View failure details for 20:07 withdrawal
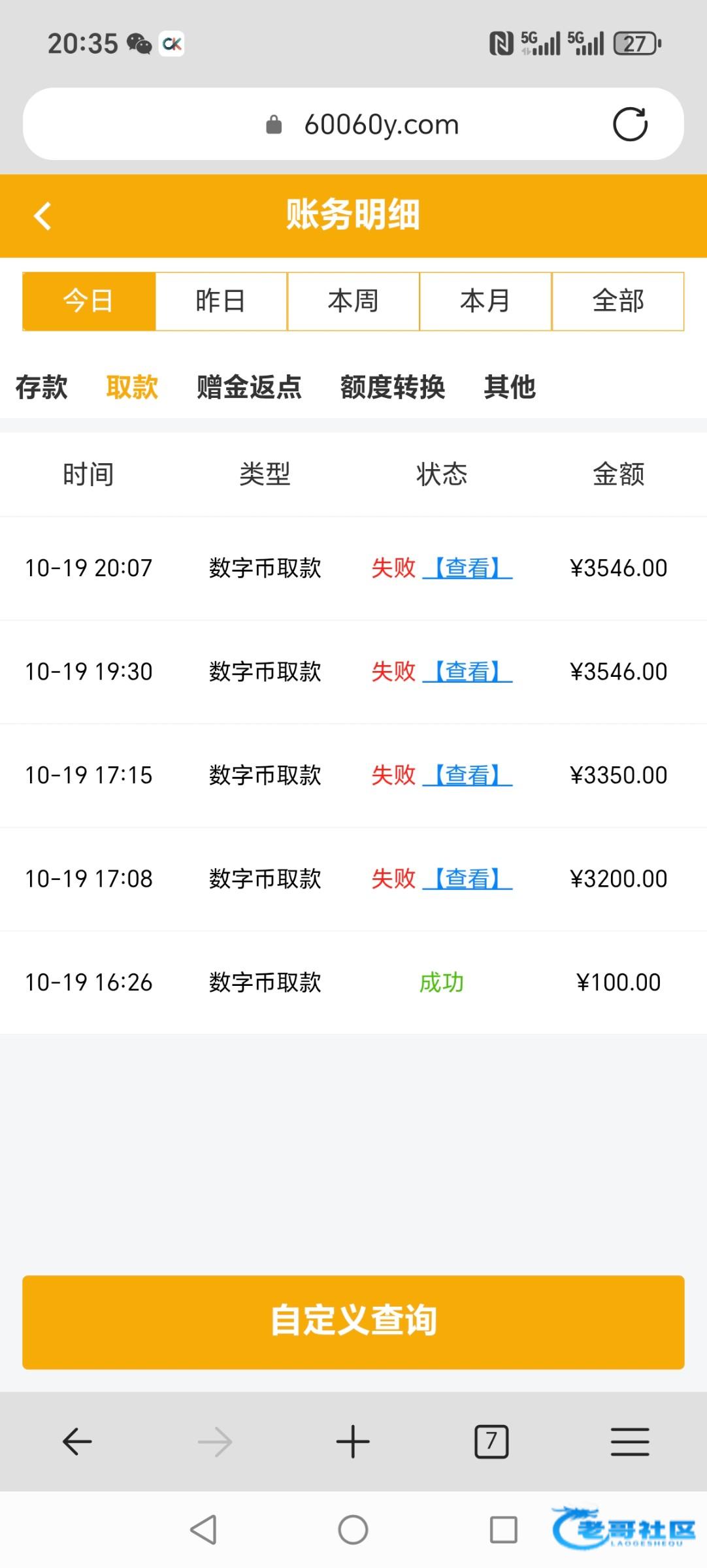 tap(467, 568)
